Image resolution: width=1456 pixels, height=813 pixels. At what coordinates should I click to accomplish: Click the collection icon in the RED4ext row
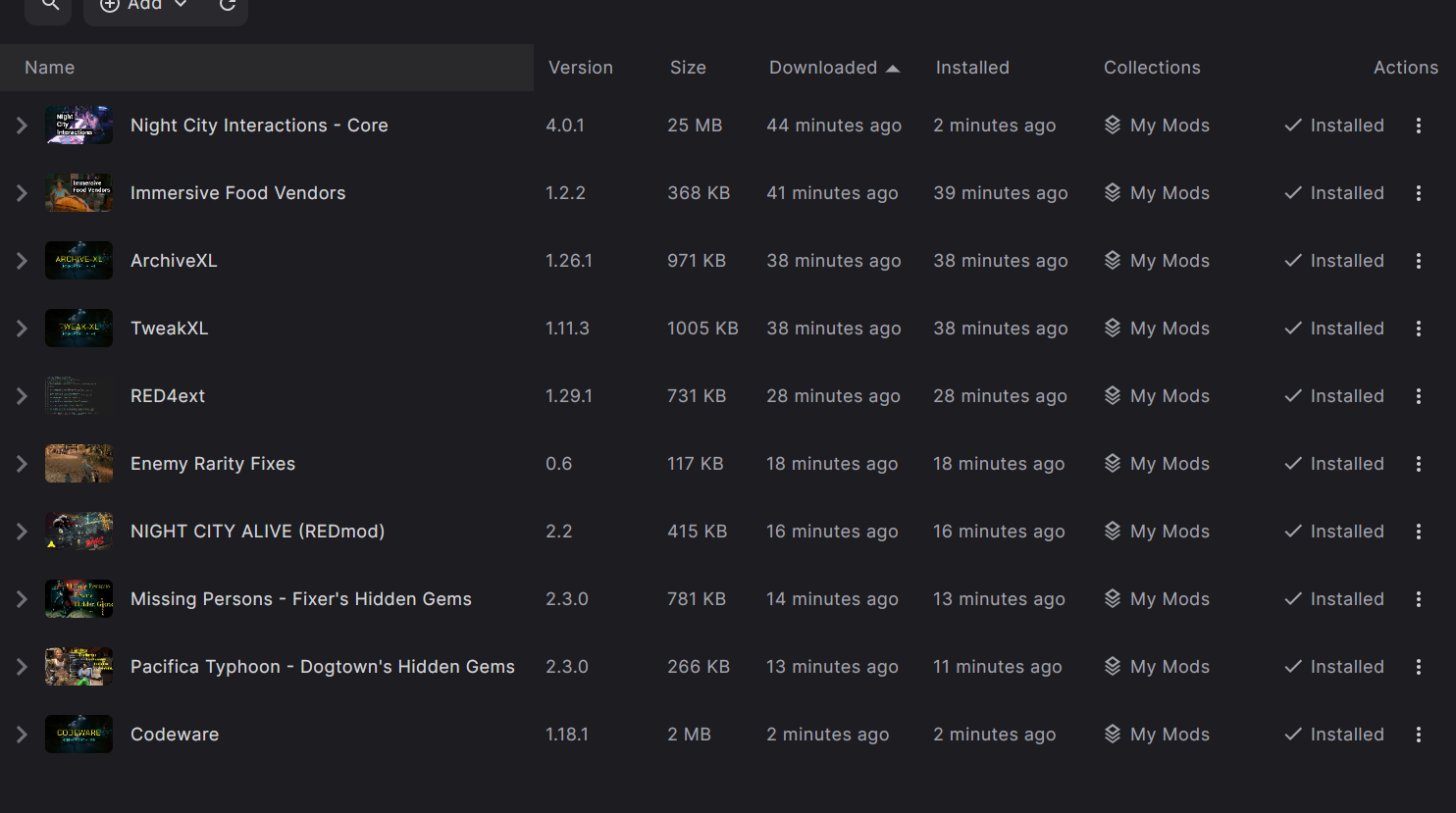click(x=1113, y=396)
